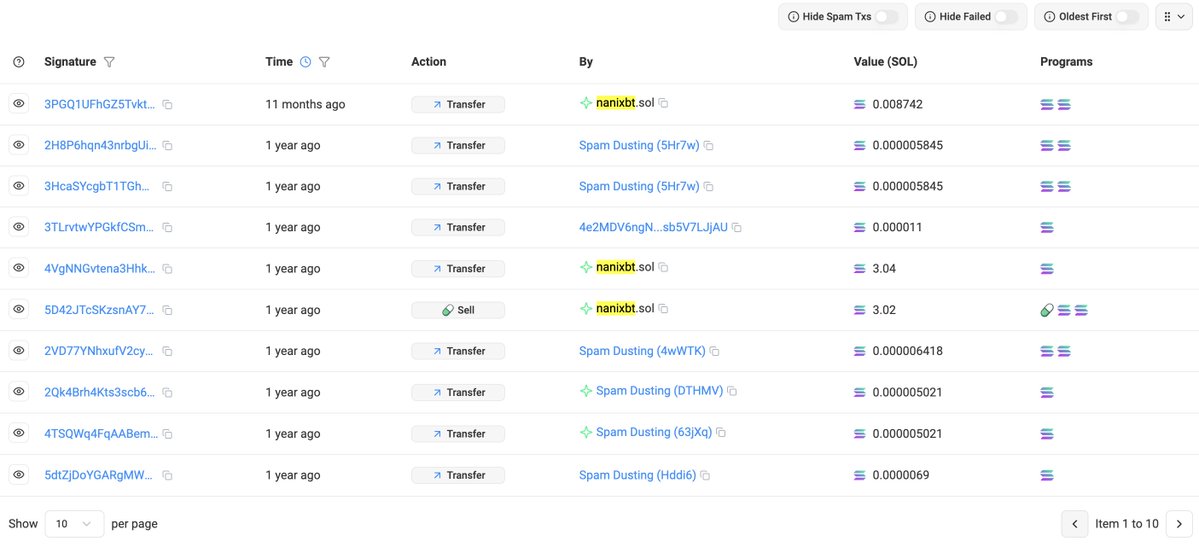Click the 0.0000069 SOL value

(x=901, y=475)
